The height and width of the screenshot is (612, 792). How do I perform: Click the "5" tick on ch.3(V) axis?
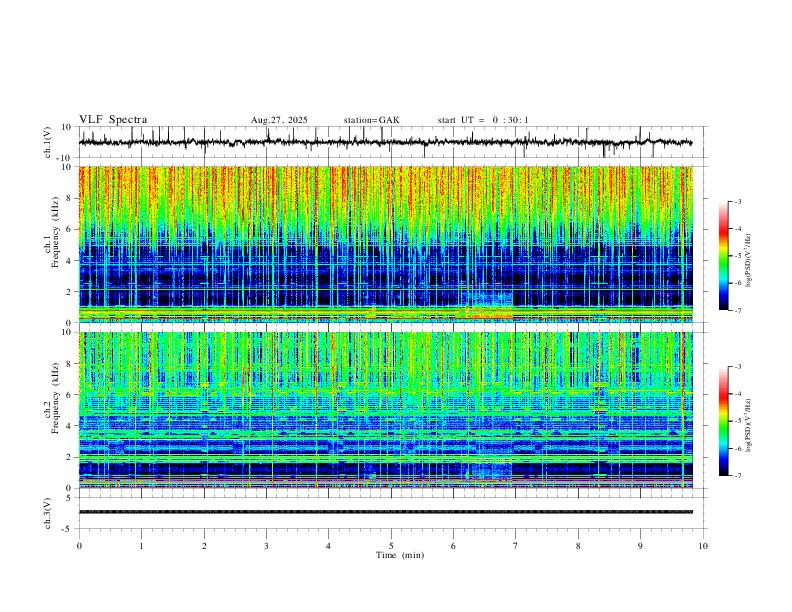click(70, 498)
